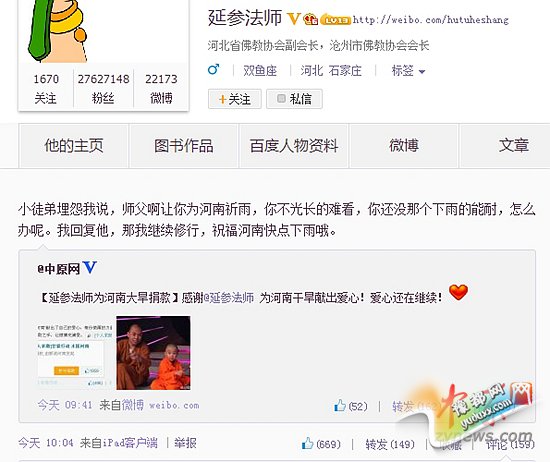Switch to the 图书作品 tab
Screen dimensions: 550x462
(184, 146)
